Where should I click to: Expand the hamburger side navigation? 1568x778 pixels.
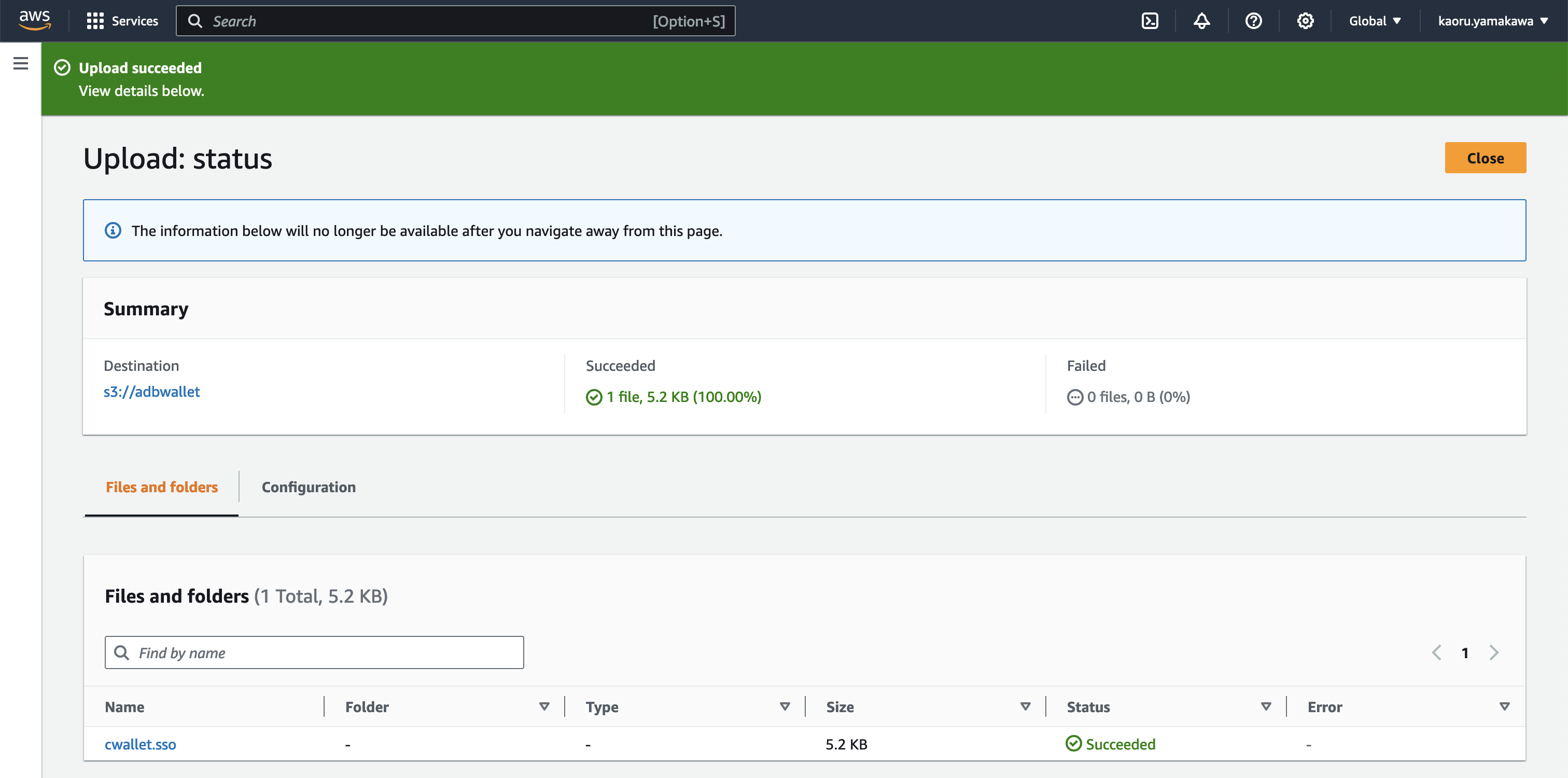21,63
